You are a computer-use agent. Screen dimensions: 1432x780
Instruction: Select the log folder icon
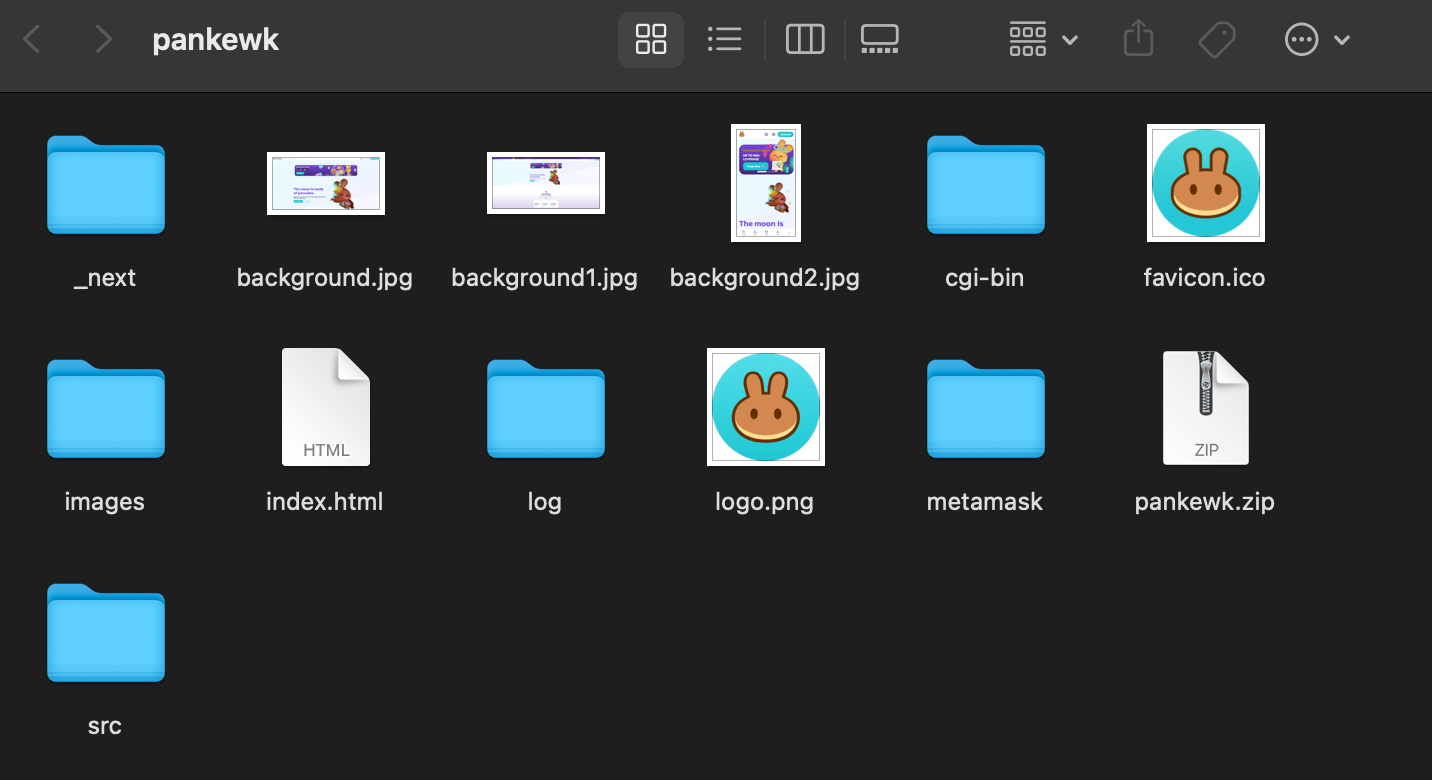click(545, 408)
